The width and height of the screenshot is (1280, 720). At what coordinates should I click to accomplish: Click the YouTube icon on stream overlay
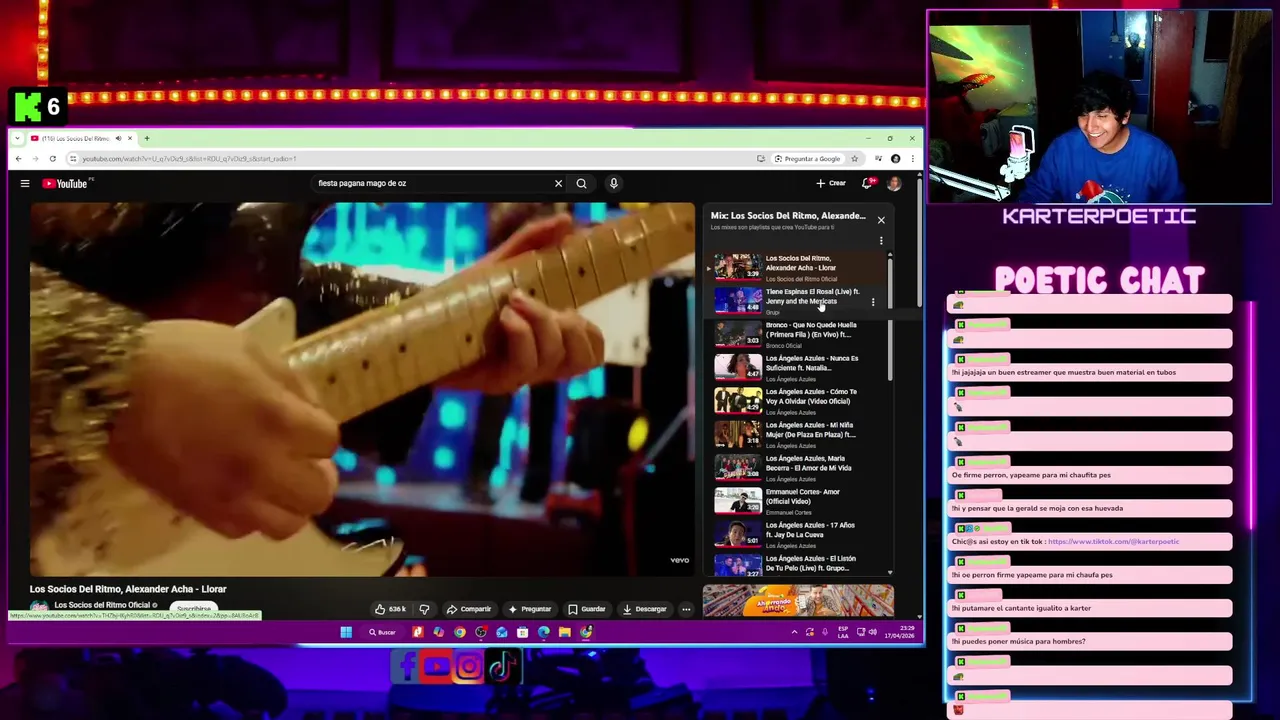click(x=437, y=666)
